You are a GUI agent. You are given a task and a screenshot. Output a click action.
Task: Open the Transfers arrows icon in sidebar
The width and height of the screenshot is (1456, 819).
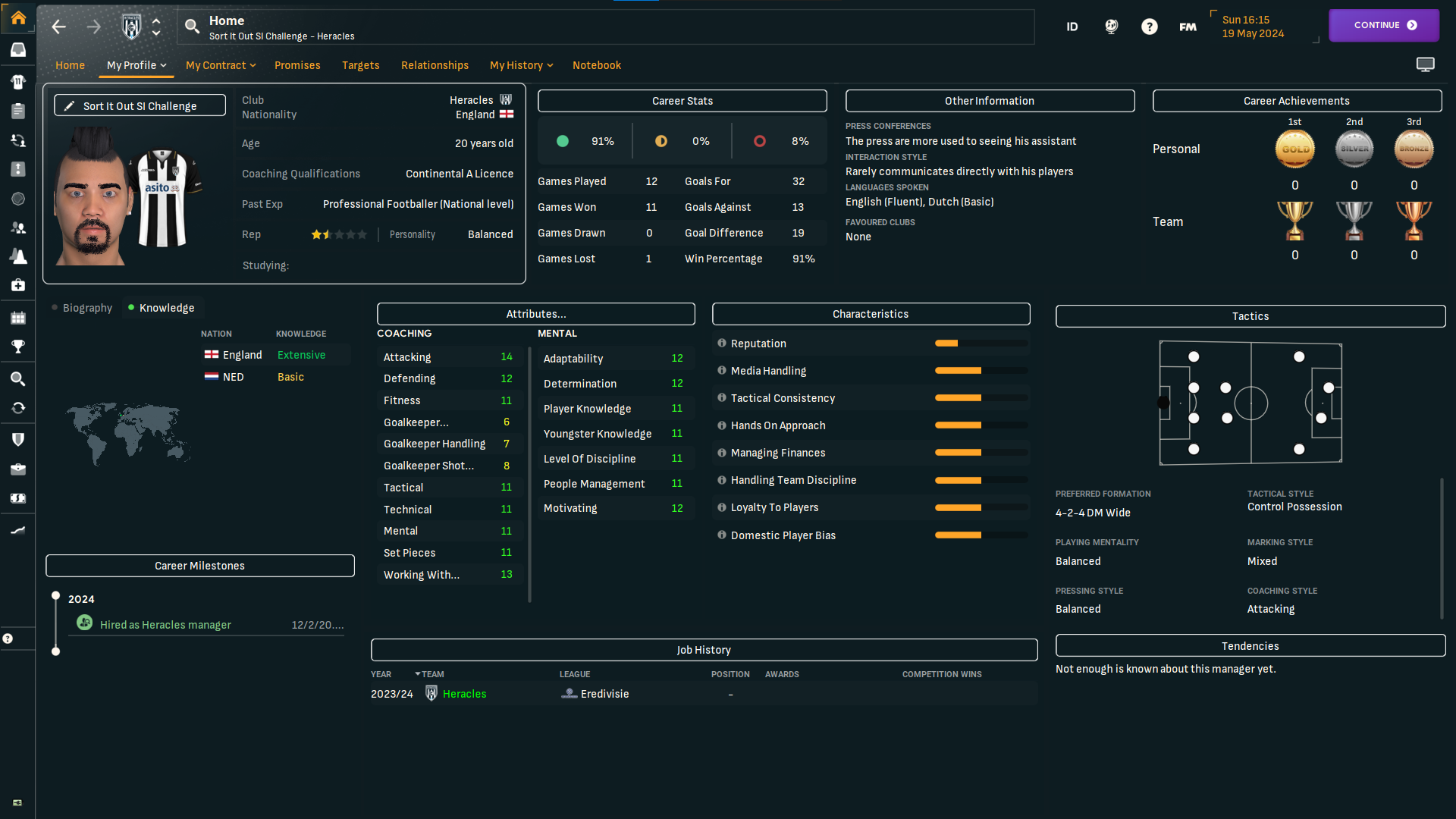pos(18,408)
